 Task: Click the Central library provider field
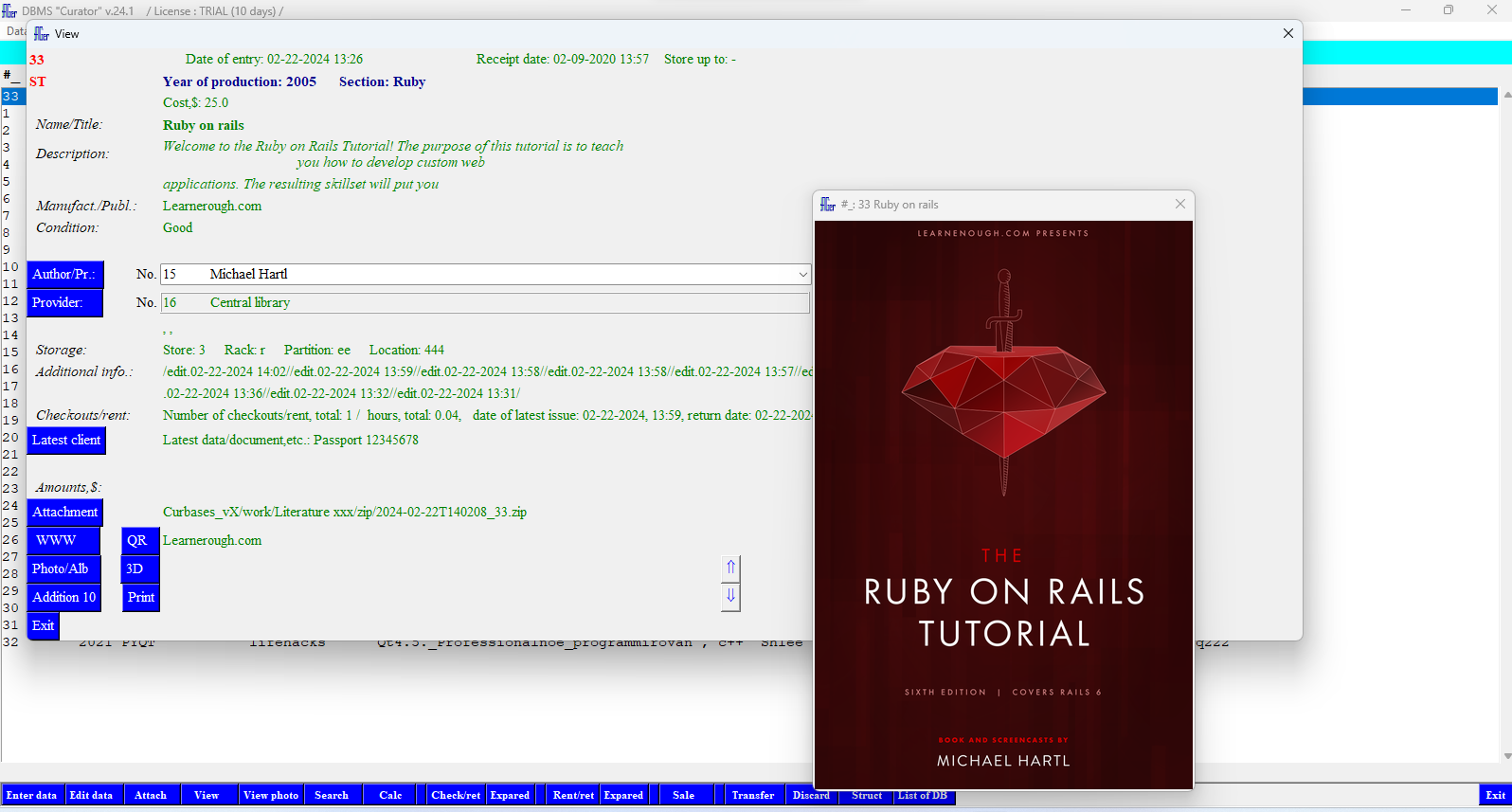[x=485, y=303]
